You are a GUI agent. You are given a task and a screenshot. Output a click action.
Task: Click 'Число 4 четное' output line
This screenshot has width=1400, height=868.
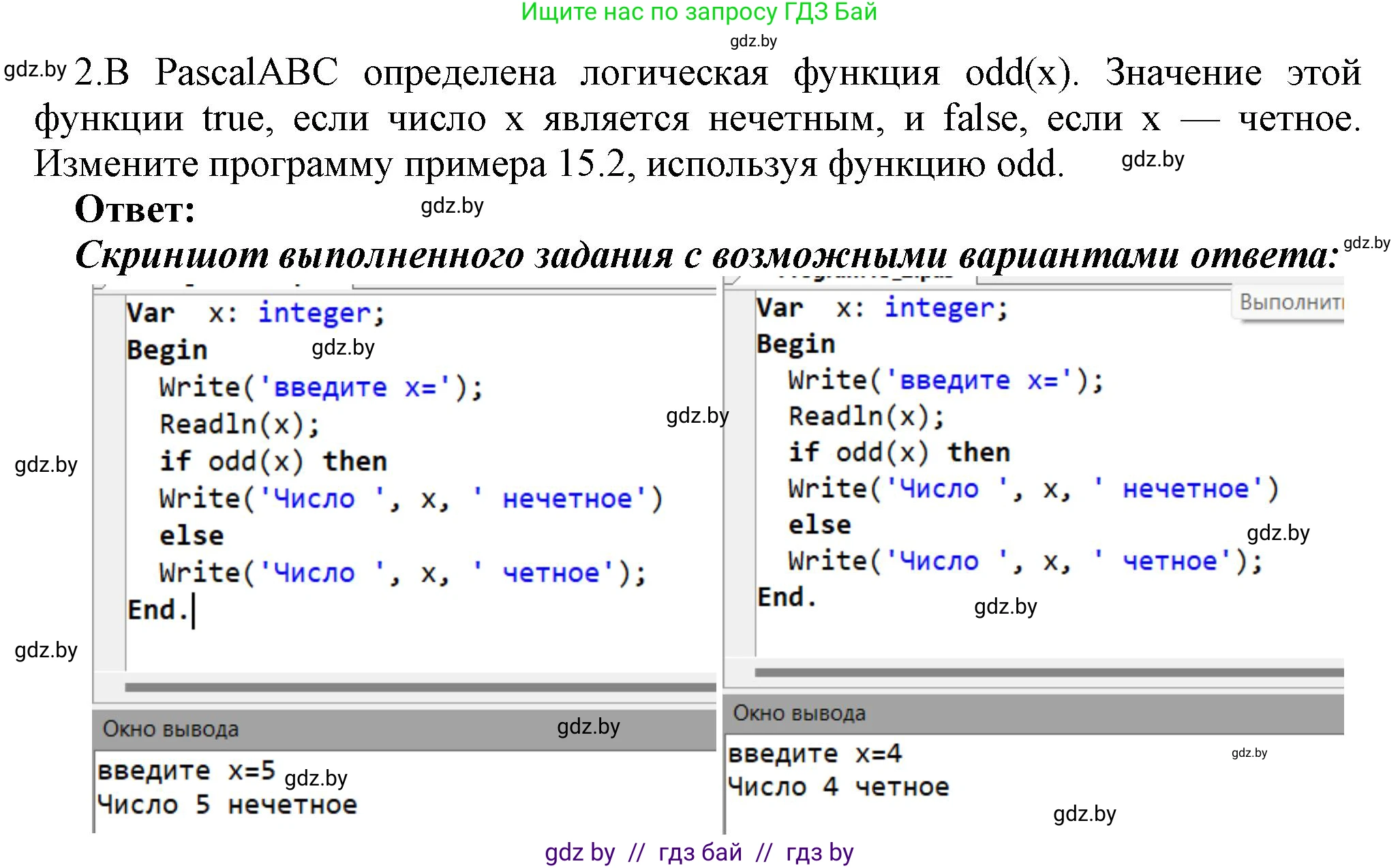point(838,788)
